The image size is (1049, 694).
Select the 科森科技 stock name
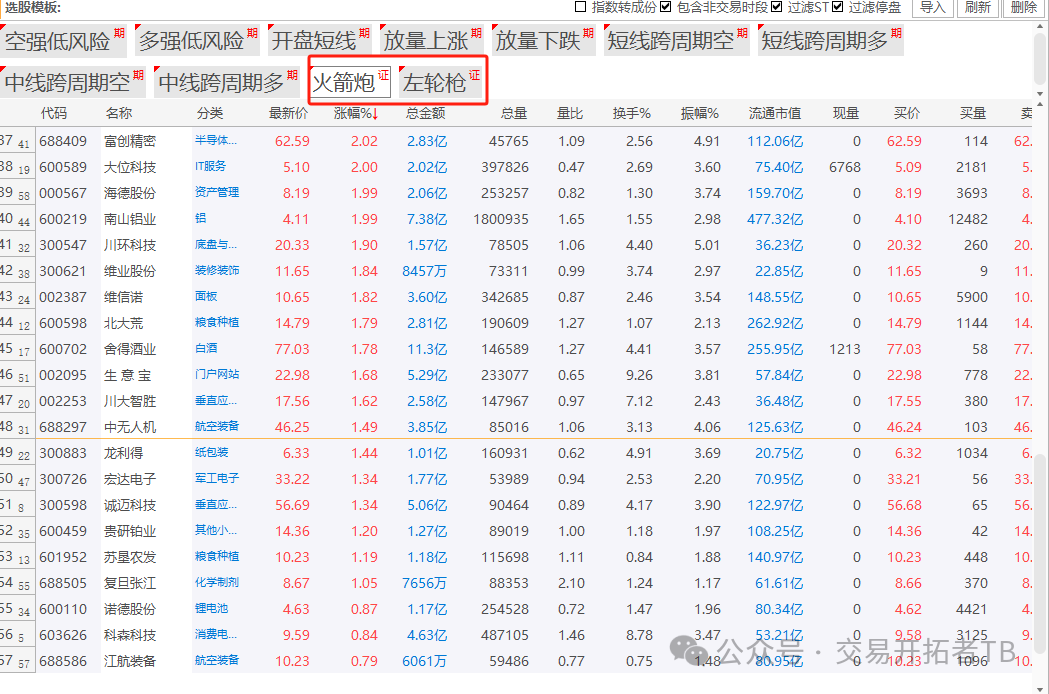(x=130, y=635)
